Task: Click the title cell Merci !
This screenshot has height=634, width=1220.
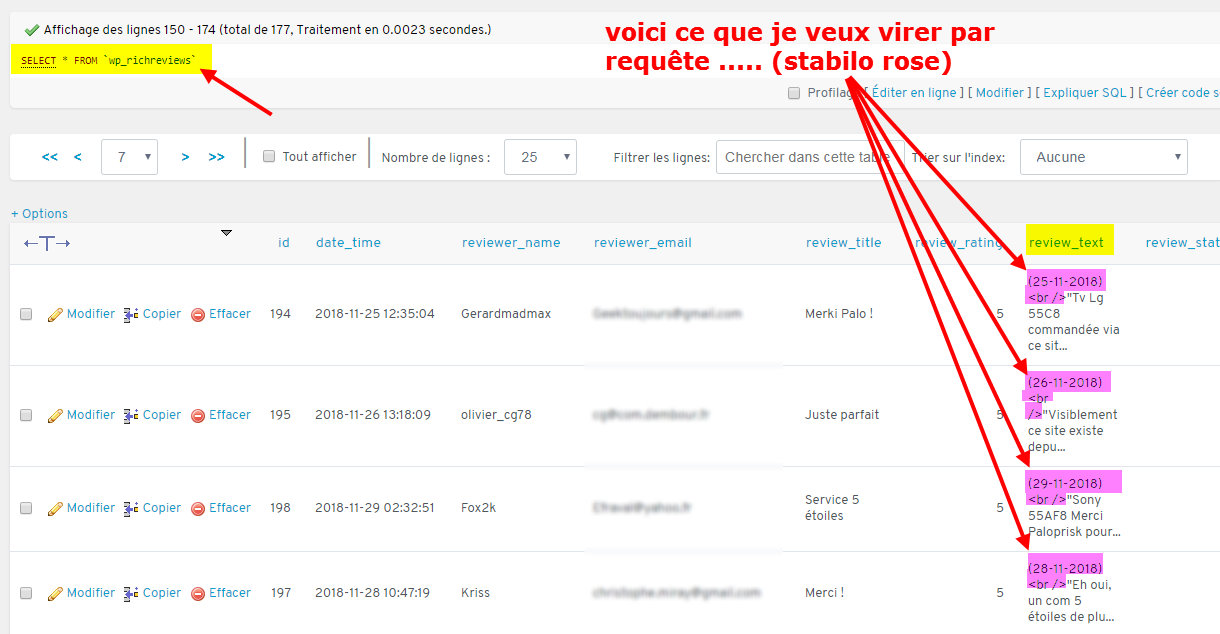Action: [x=825, y=593]
